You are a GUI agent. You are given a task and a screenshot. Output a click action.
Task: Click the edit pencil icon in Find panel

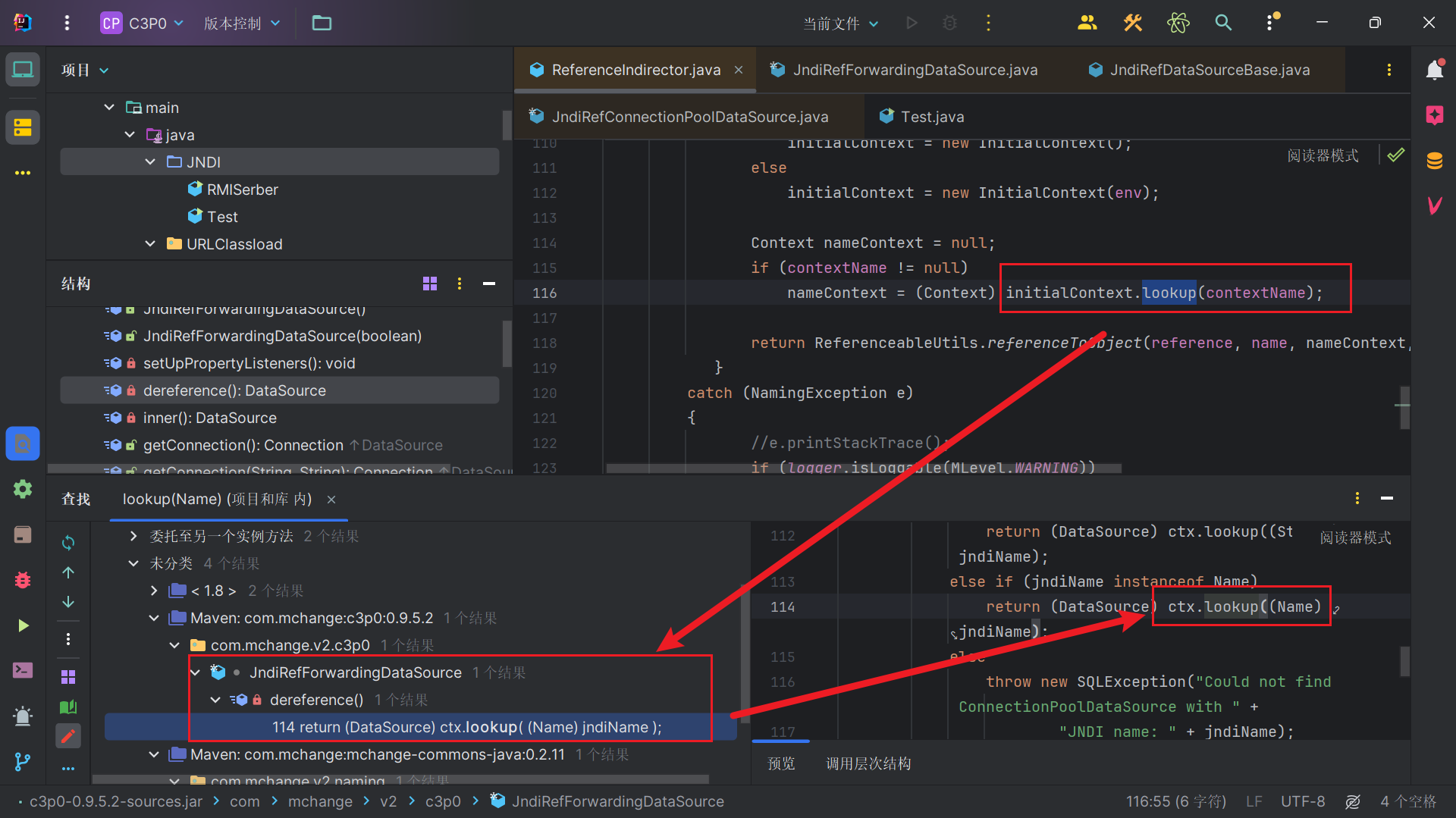click(68, 735)
